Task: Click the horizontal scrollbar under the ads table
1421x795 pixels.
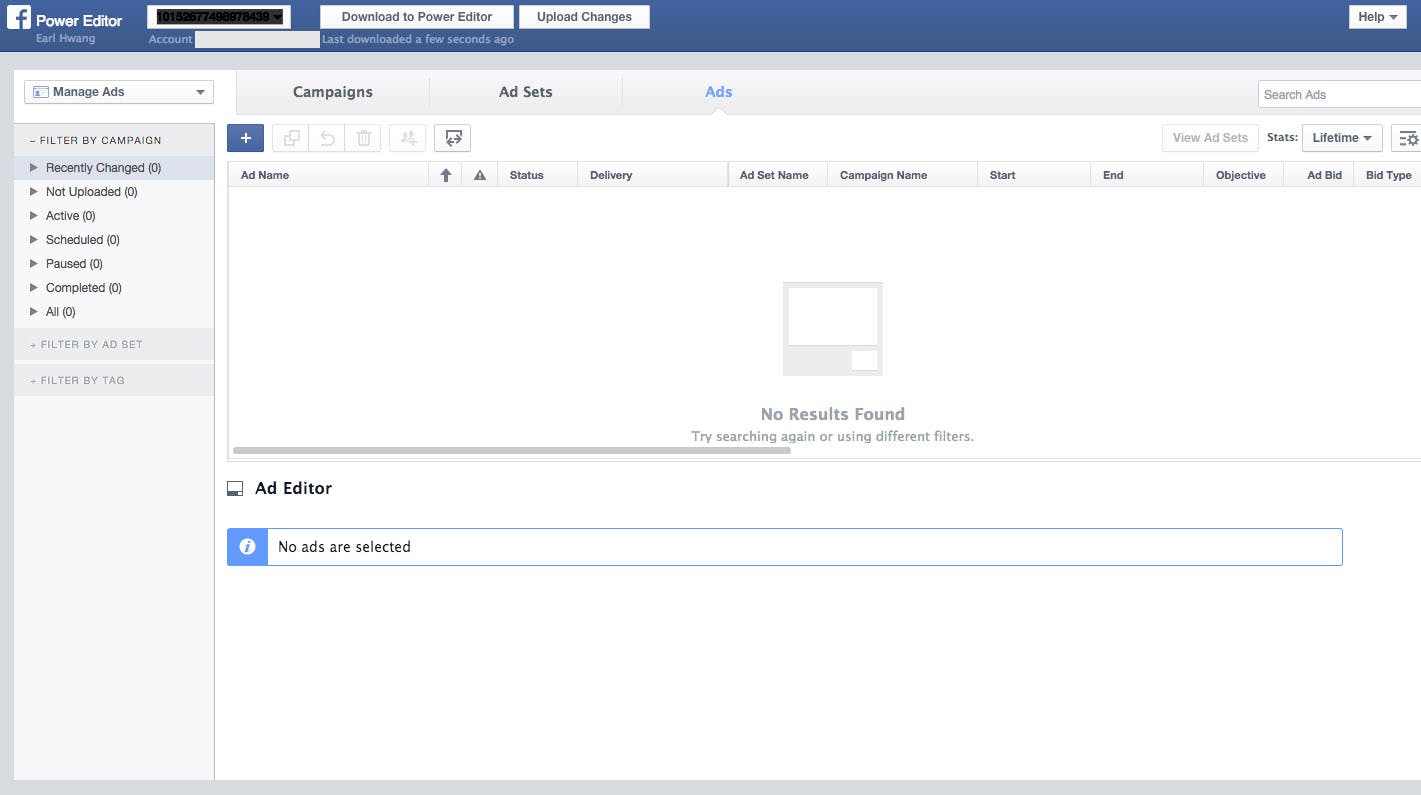Action: (512, 451)
